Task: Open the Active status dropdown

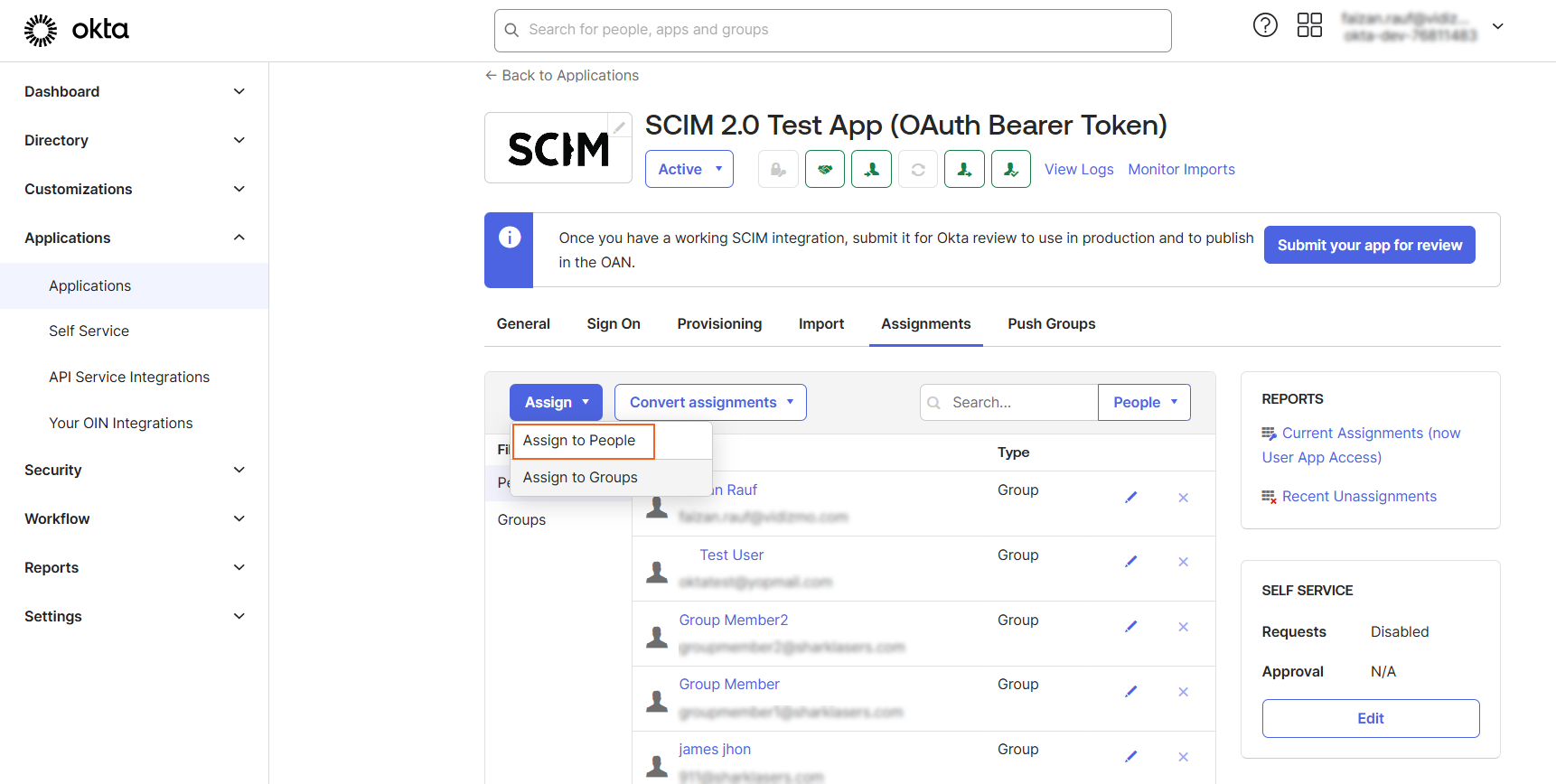Action: click(689, 169)
